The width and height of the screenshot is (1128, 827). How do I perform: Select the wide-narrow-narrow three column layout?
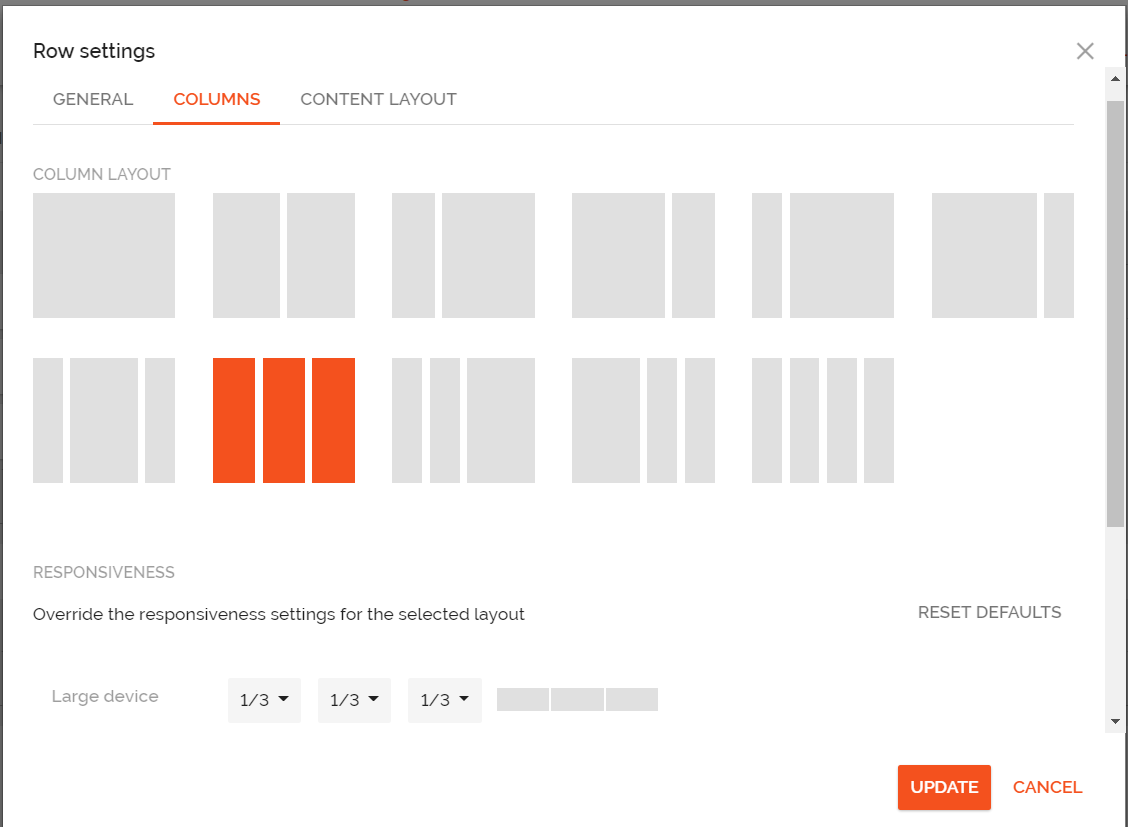643,420
